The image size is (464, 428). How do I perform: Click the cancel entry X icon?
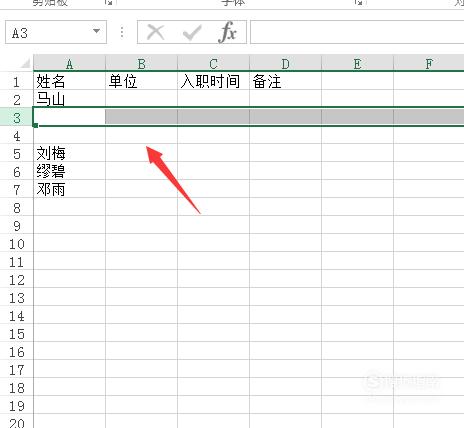point(156,32)
